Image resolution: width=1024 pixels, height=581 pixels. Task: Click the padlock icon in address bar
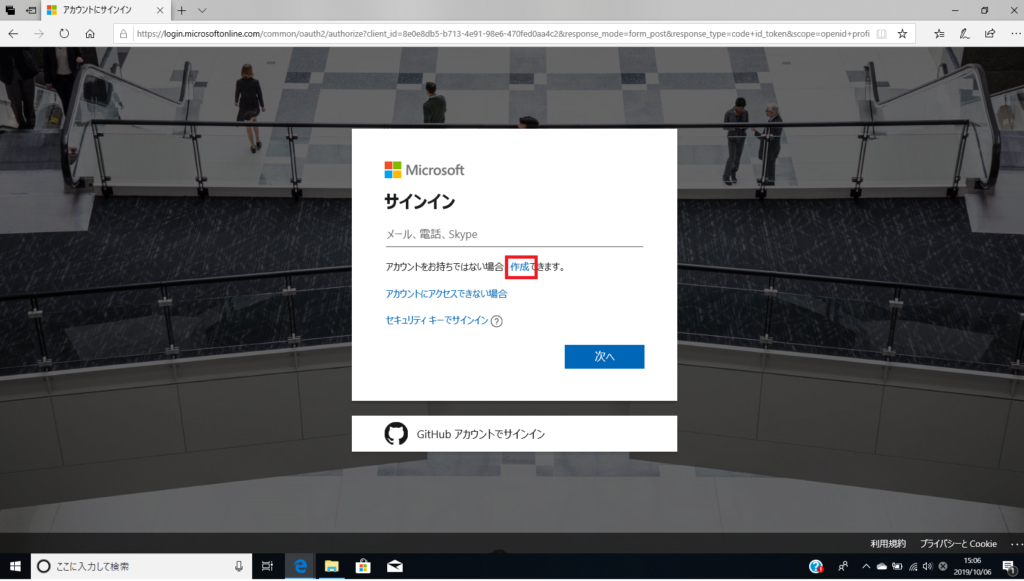coord(123,34)
